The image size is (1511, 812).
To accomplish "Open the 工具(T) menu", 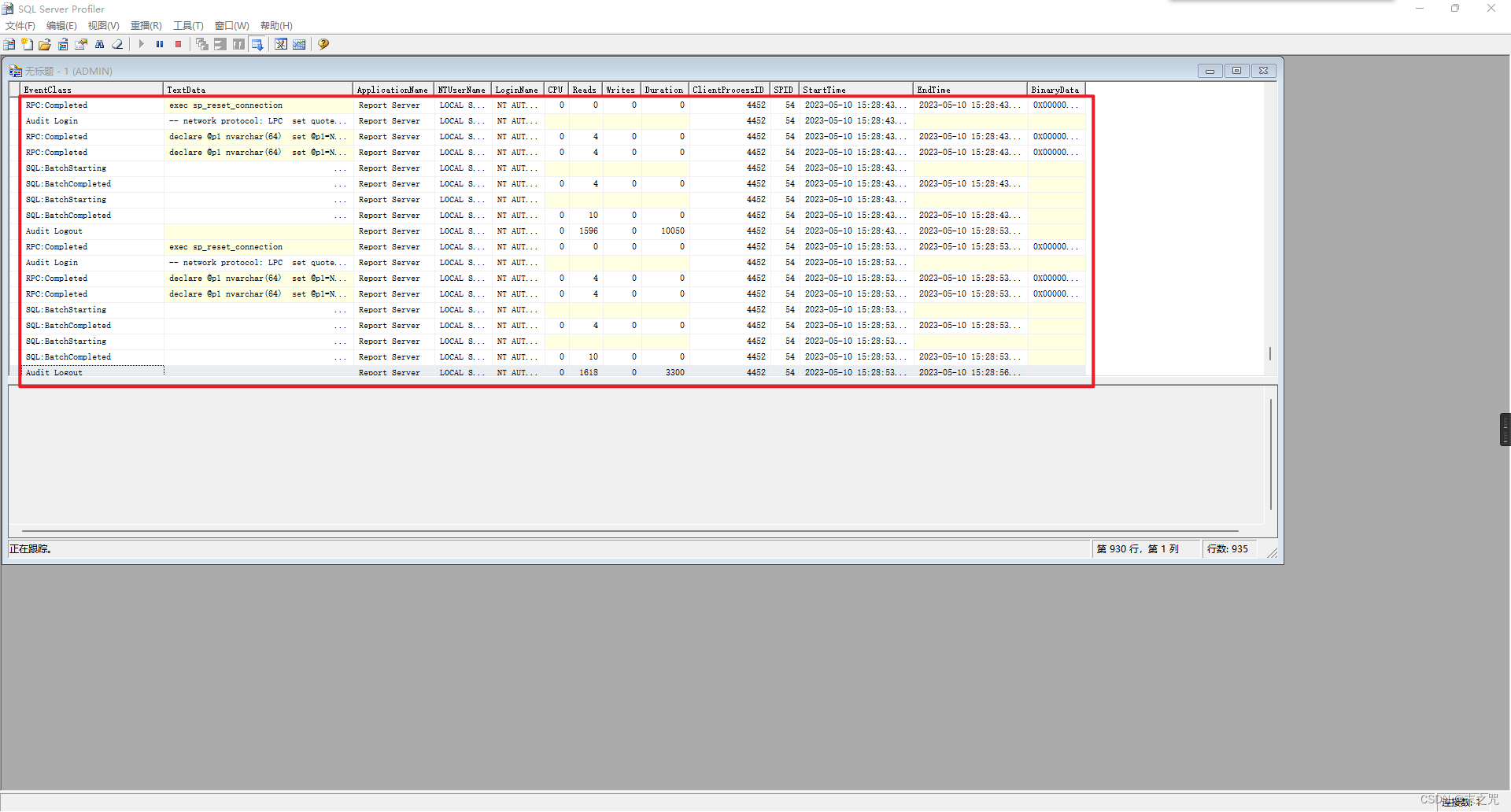I will coord(188,26).
